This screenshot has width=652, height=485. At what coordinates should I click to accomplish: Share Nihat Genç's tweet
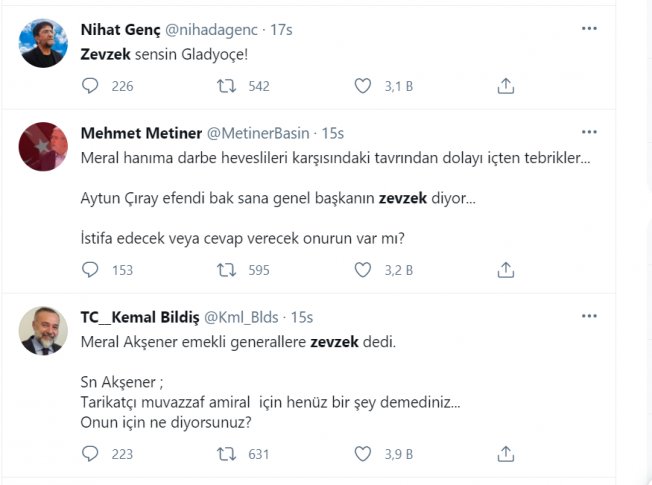[x=506, y=86]
